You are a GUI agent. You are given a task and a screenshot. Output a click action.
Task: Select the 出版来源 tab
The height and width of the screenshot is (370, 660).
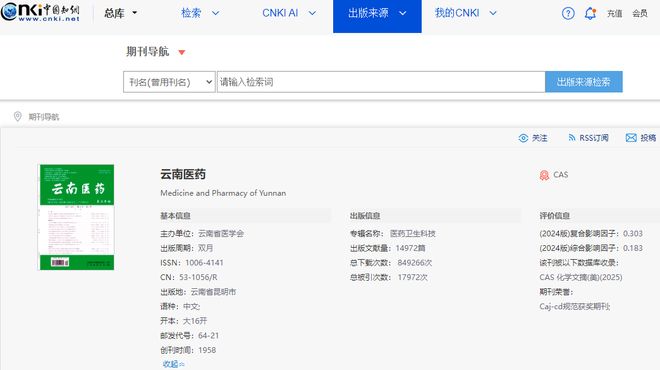[x=377, y=16]
